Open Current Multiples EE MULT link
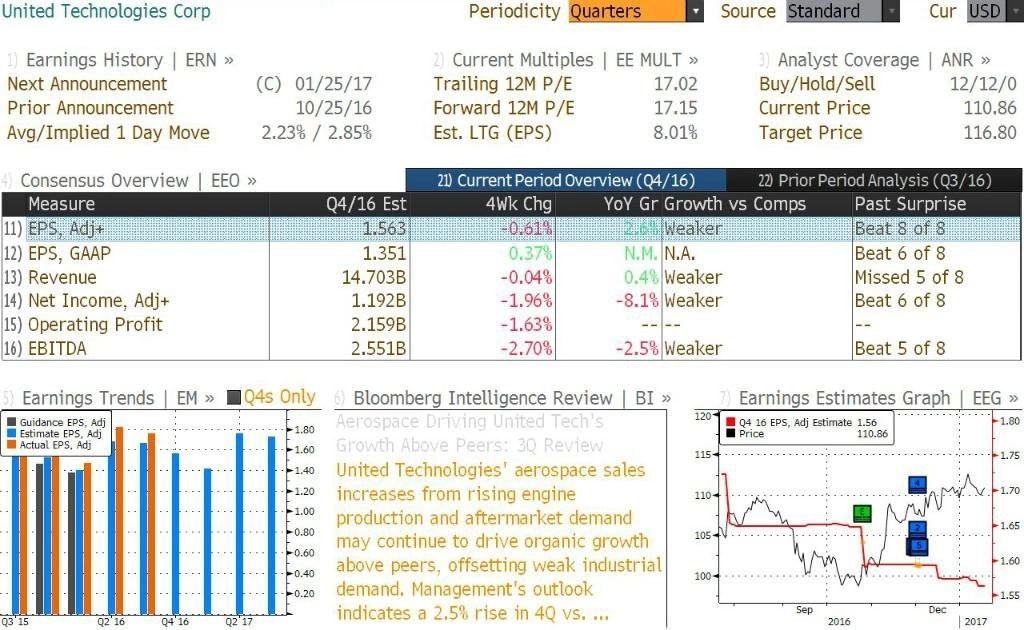This screenshot has height=630, width=1024. coord(566,60)
